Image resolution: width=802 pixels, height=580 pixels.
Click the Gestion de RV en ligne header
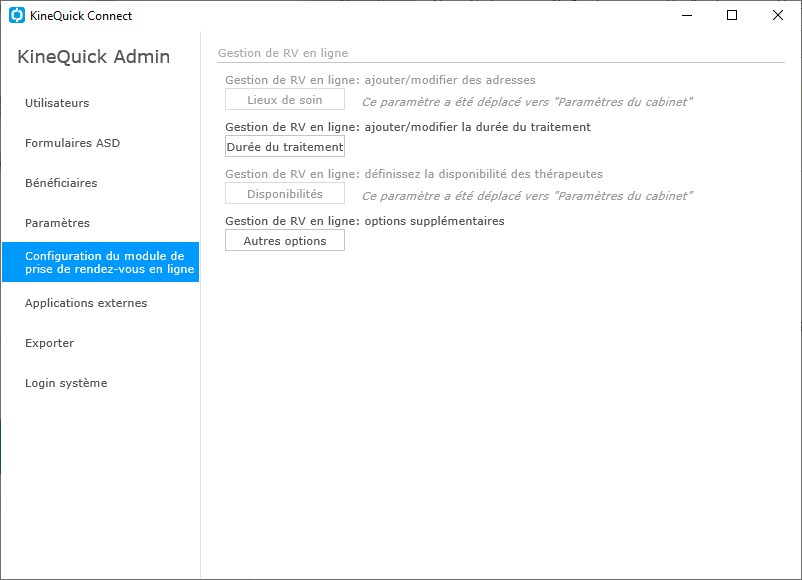point(283,53)
